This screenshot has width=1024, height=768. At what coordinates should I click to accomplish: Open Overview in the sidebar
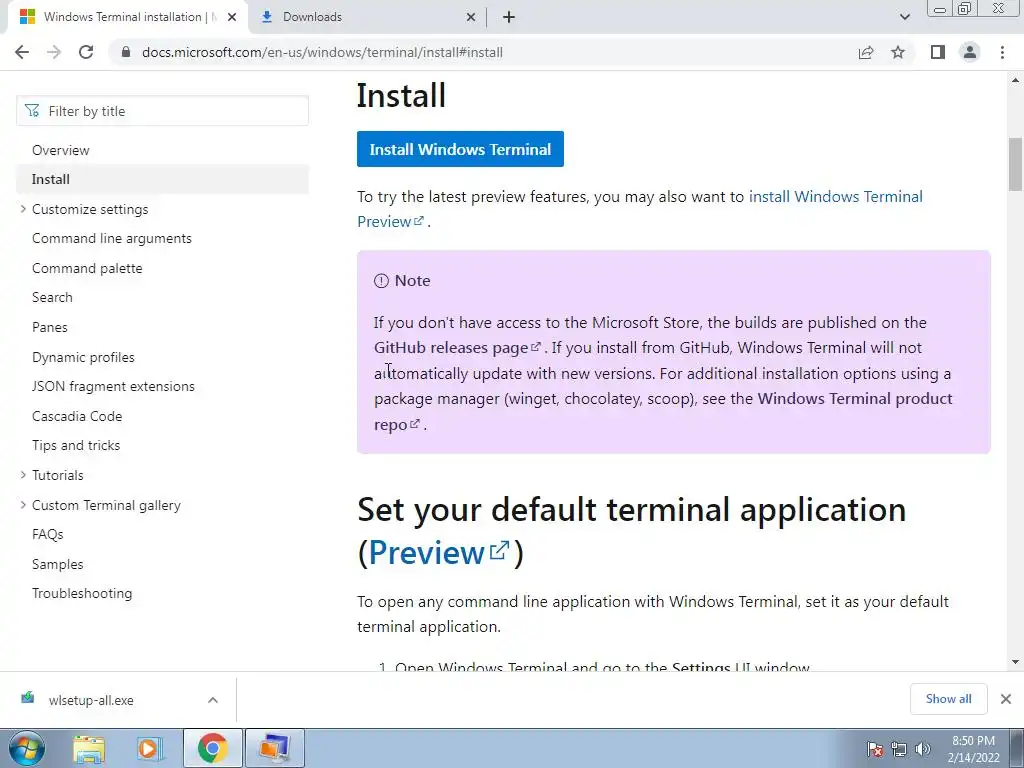[61, 150]
